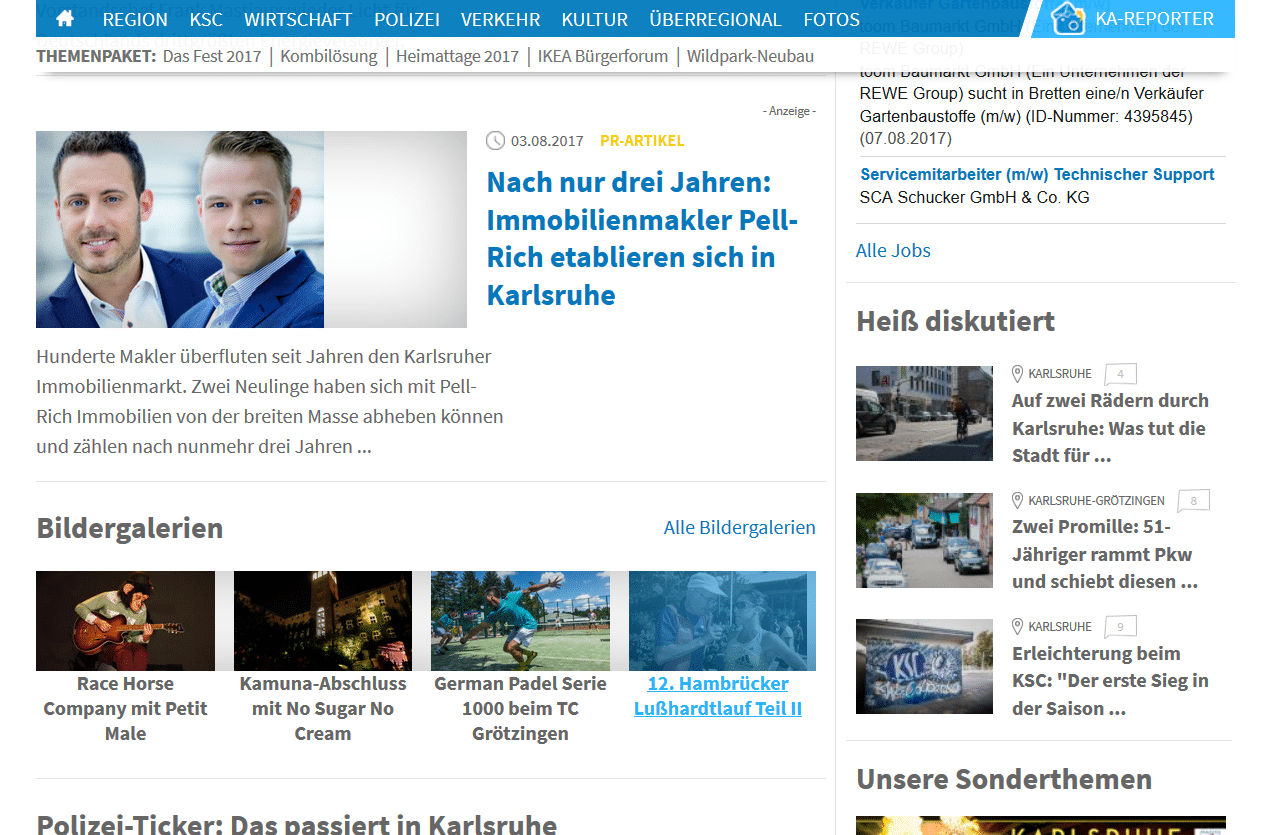Open '12. Hambrücker Lußhardtlauf Teil II' link
This screenshot has width=1269, height=835.
tap(718, 696)
